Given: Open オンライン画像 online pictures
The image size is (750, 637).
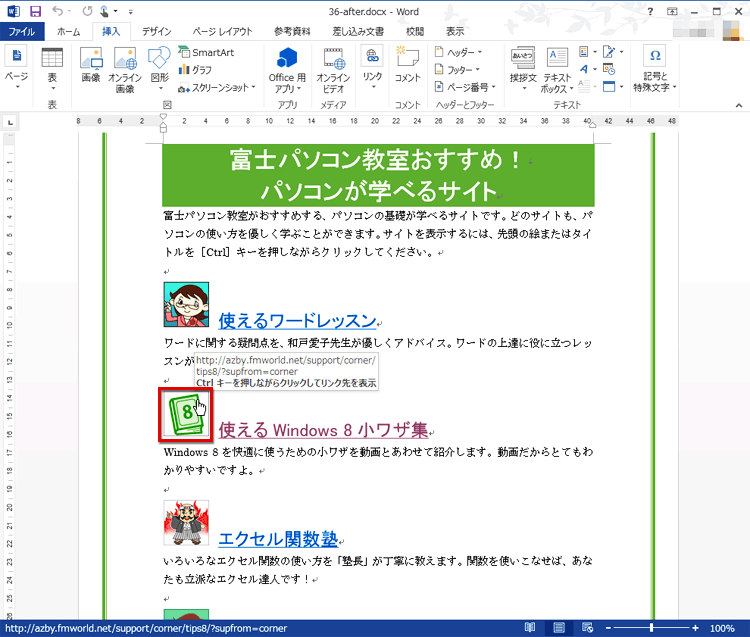Looking at the screenshot, I should (125, 70).
